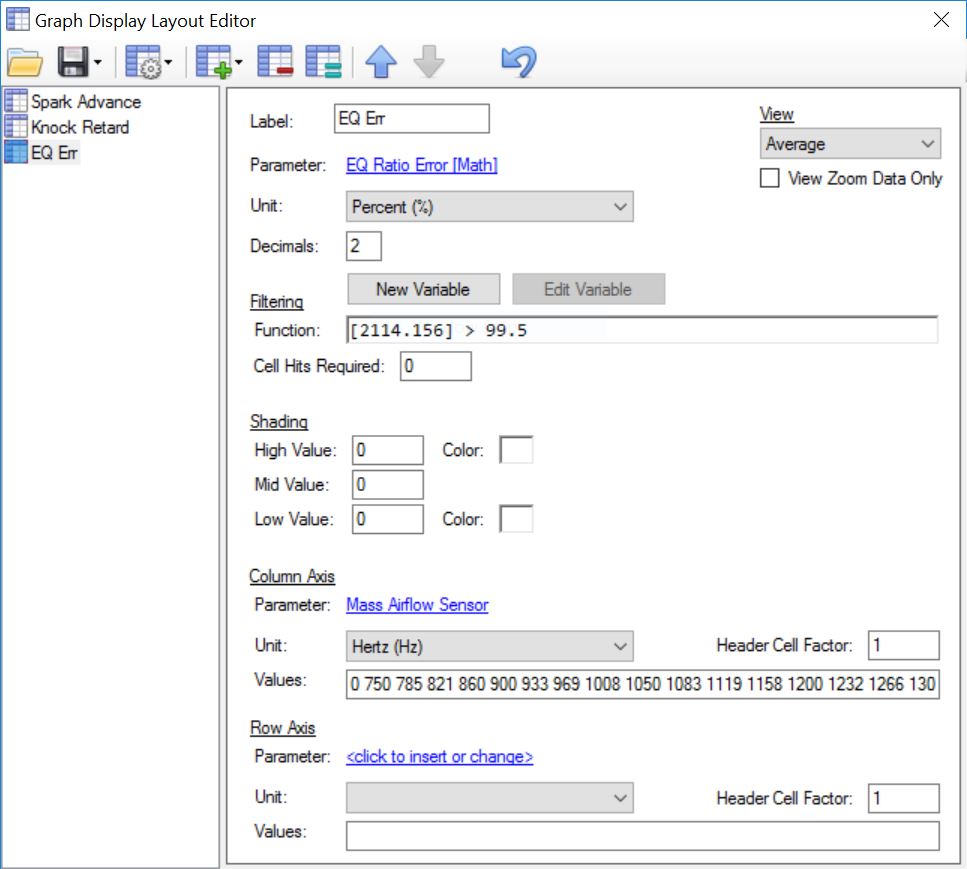Image resolution: width=967 pixels, height=869 pixels.
Task: Open EQ Ratio Error [Math] parameter link
Action: pos(421,165)
